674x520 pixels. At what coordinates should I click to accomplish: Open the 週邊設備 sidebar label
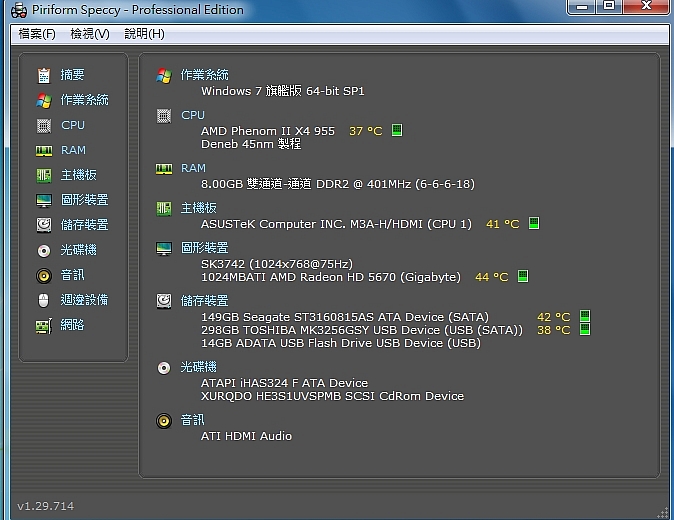point(84,300)
